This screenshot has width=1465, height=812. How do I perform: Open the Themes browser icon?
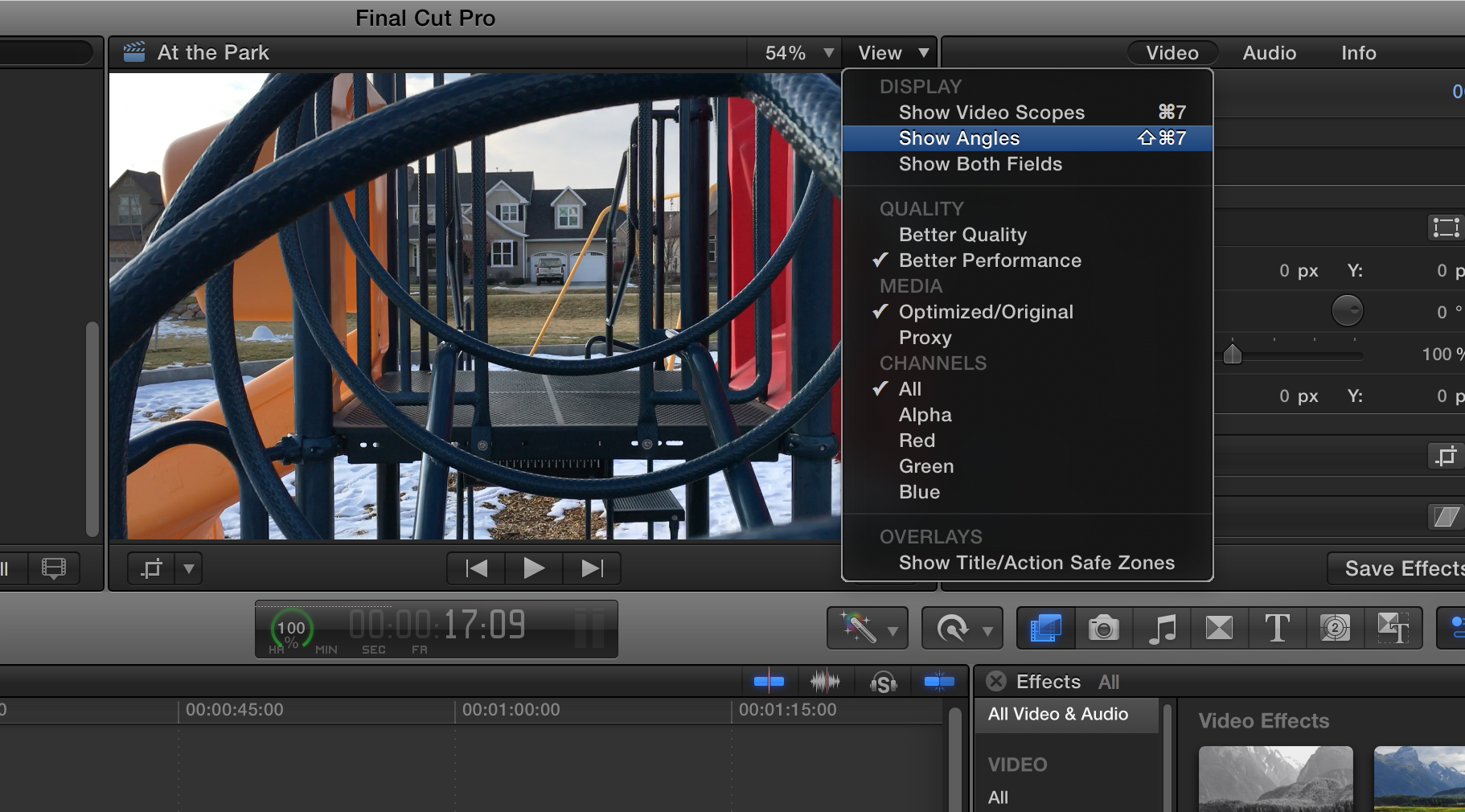1393,628
